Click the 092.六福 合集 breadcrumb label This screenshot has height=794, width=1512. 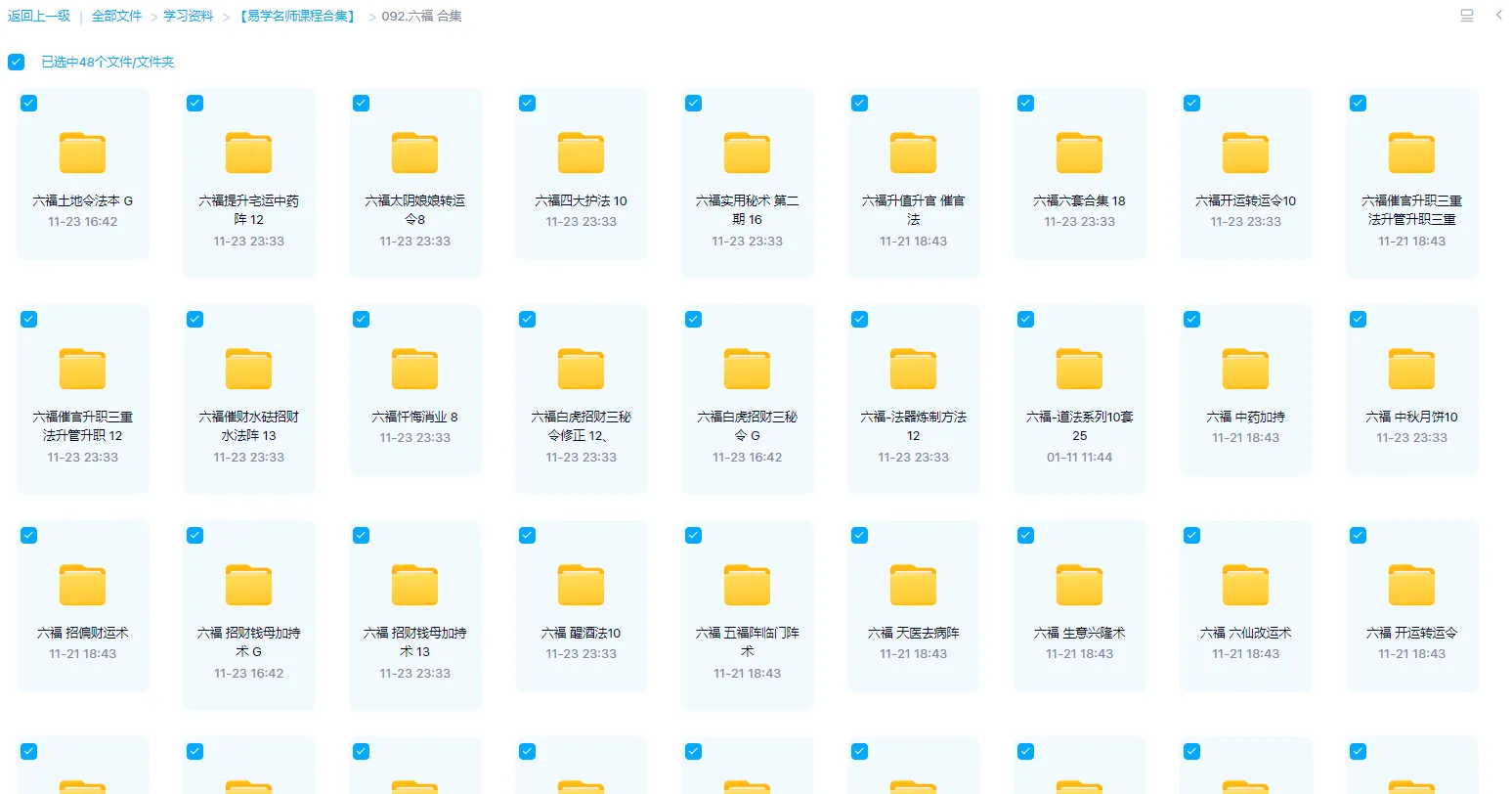click(x=421, y=16)
